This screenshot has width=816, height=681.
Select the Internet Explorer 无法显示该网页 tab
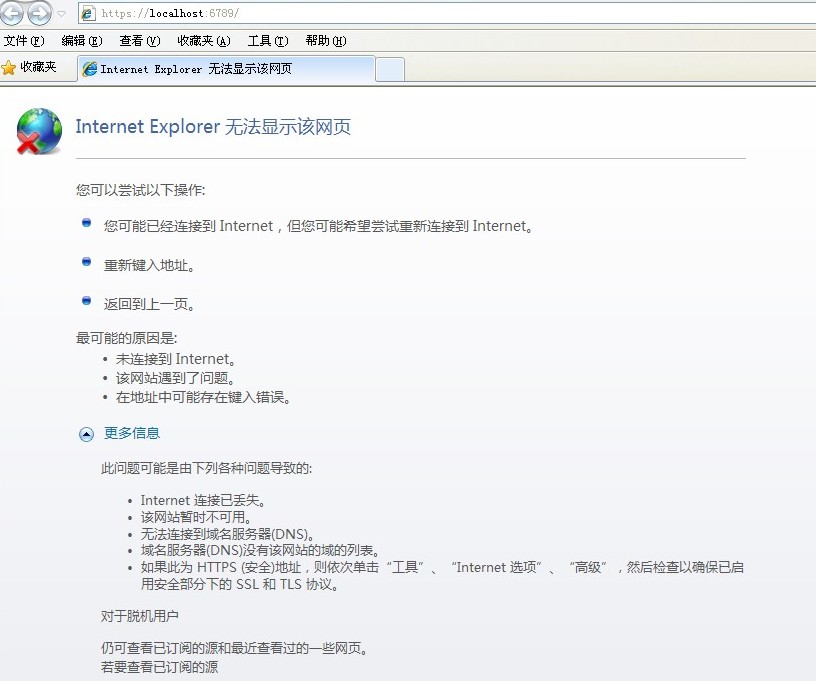tap(226, 69)
